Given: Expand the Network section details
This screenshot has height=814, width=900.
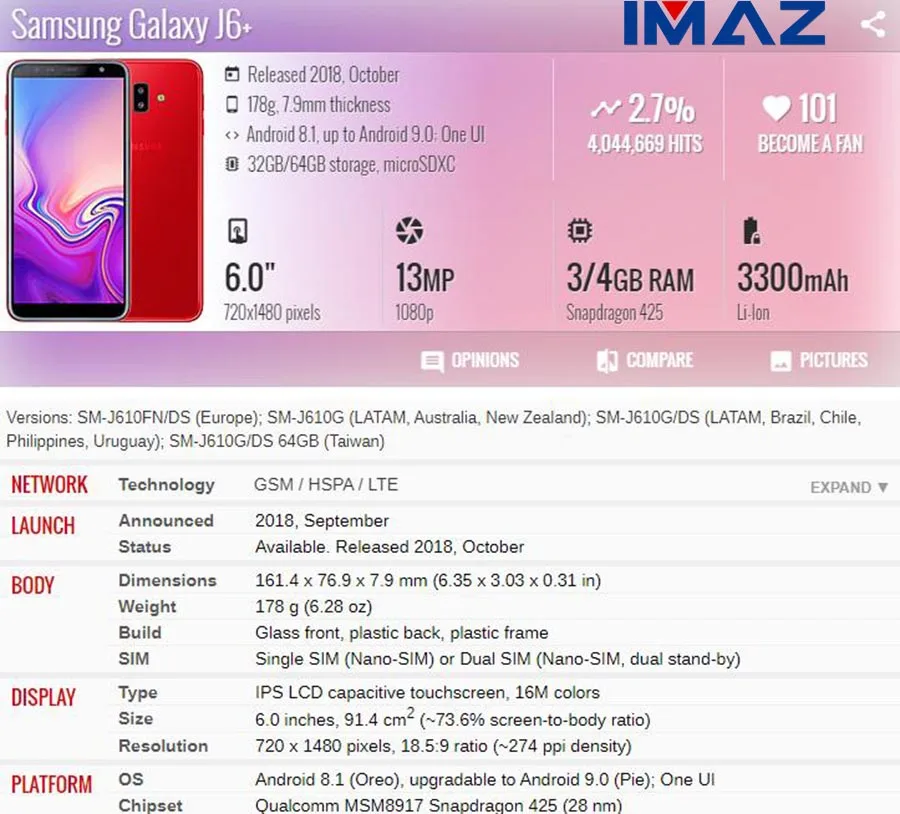Looking at the screenshot, I should pyautogui.click(x=849, y=487).
